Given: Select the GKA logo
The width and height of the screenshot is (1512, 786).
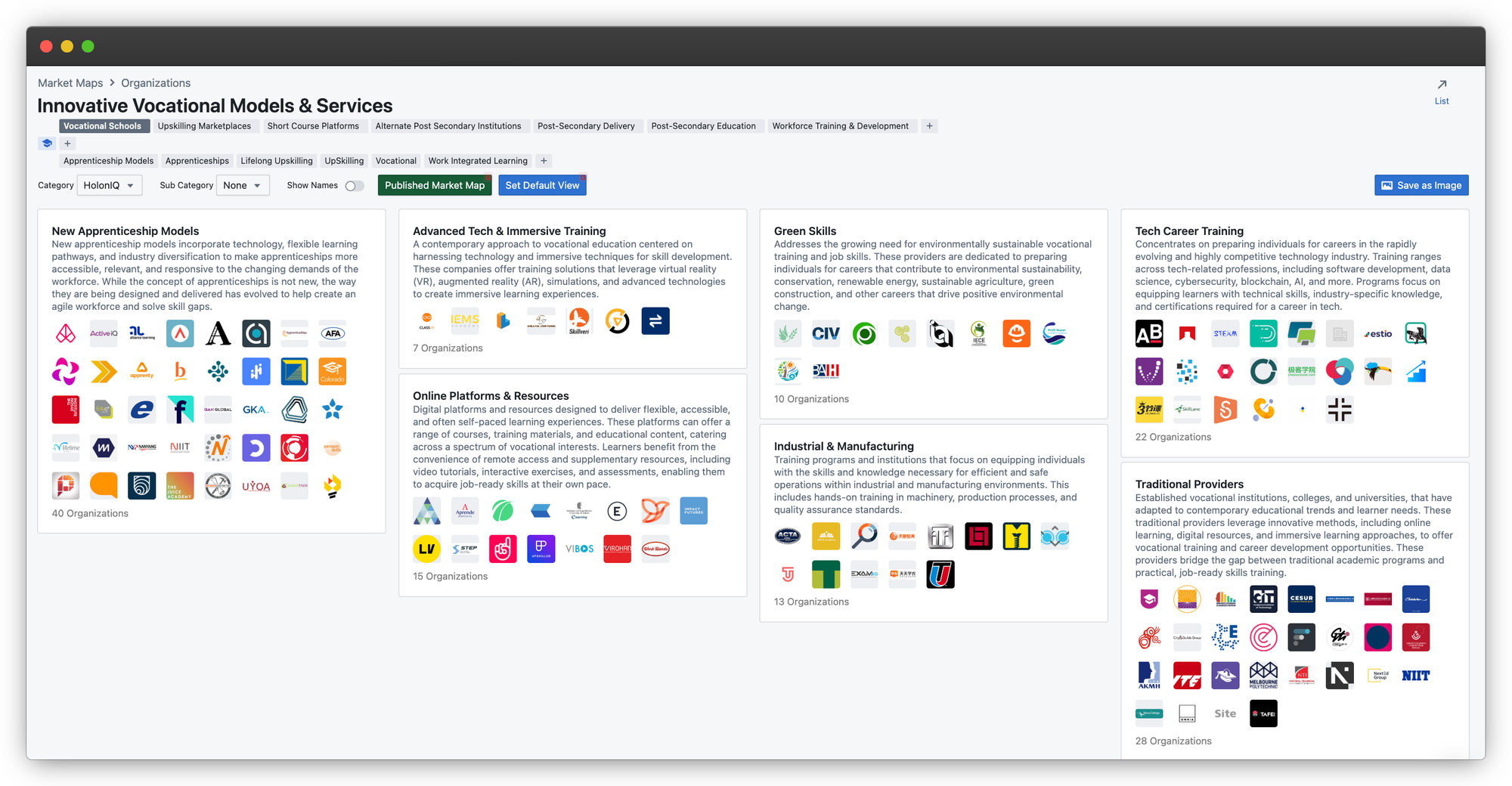Looking at the screenshot, I should click(256, 410).
